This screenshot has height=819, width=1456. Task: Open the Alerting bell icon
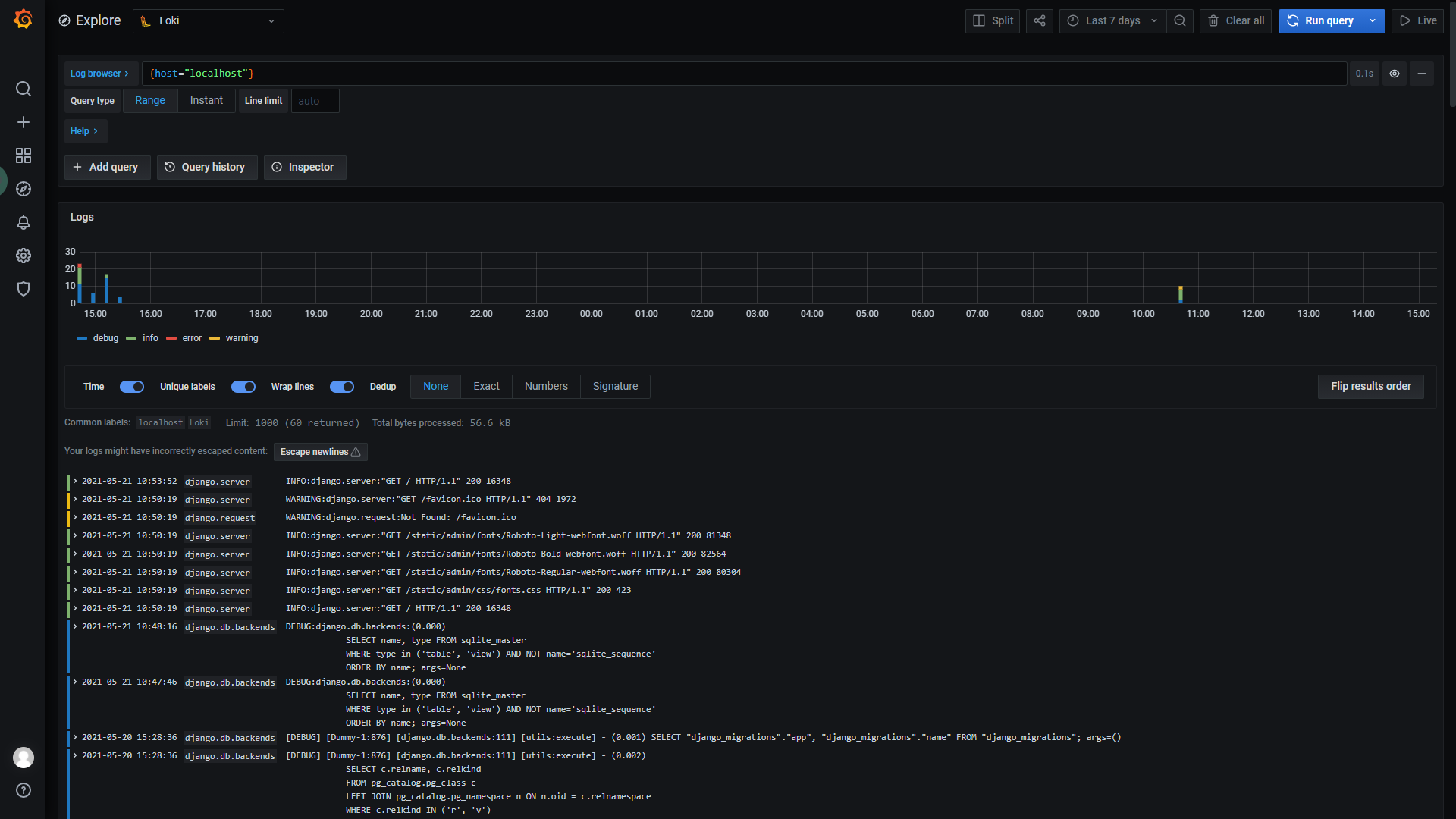pyautogui.click(x=24, y=222)
